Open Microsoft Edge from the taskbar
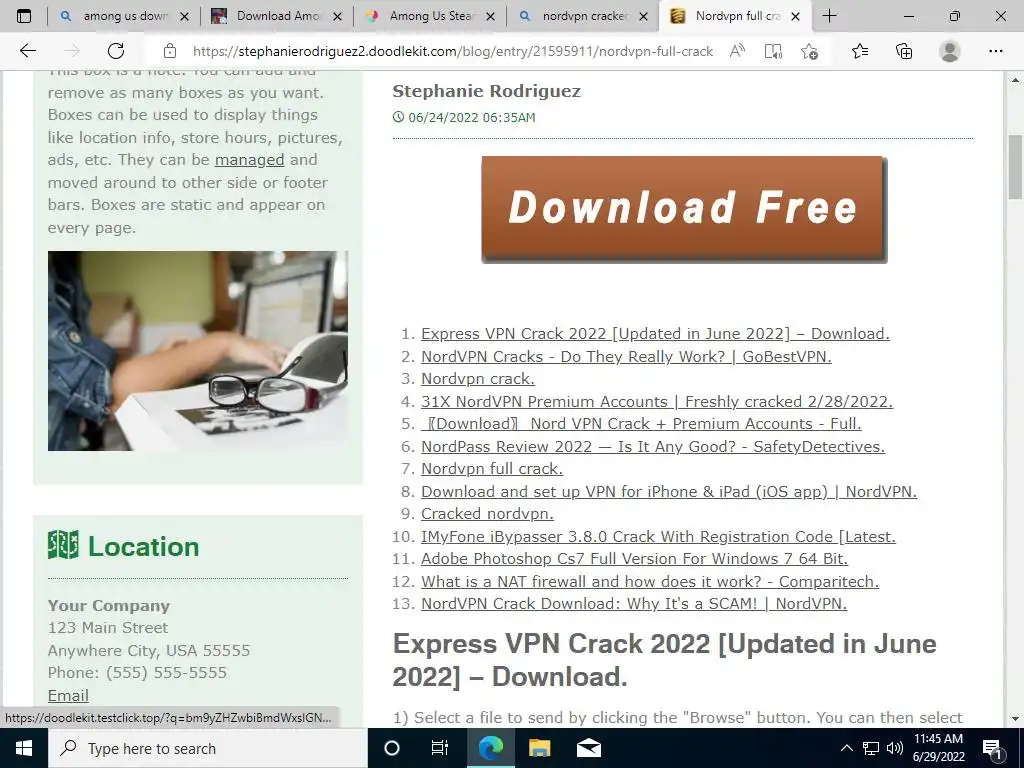The image size is (1024, 768). [490, 748]
